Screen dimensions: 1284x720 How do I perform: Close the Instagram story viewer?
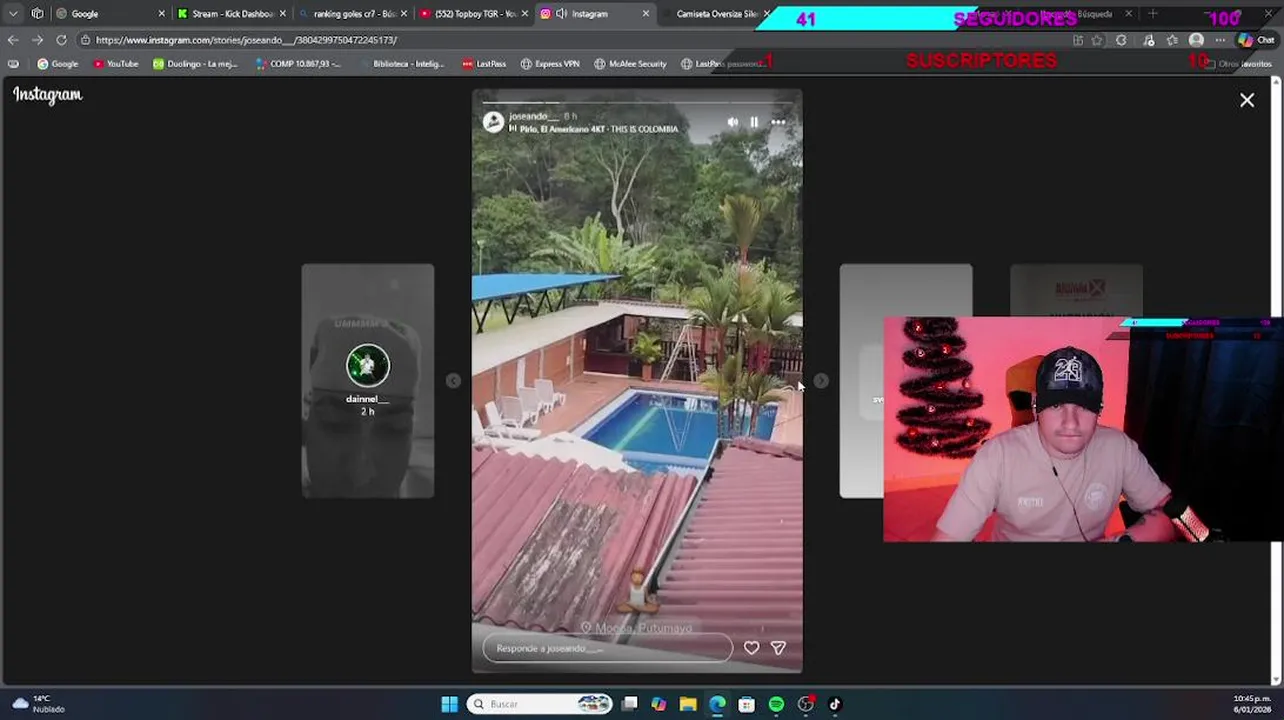(1247, 100)
